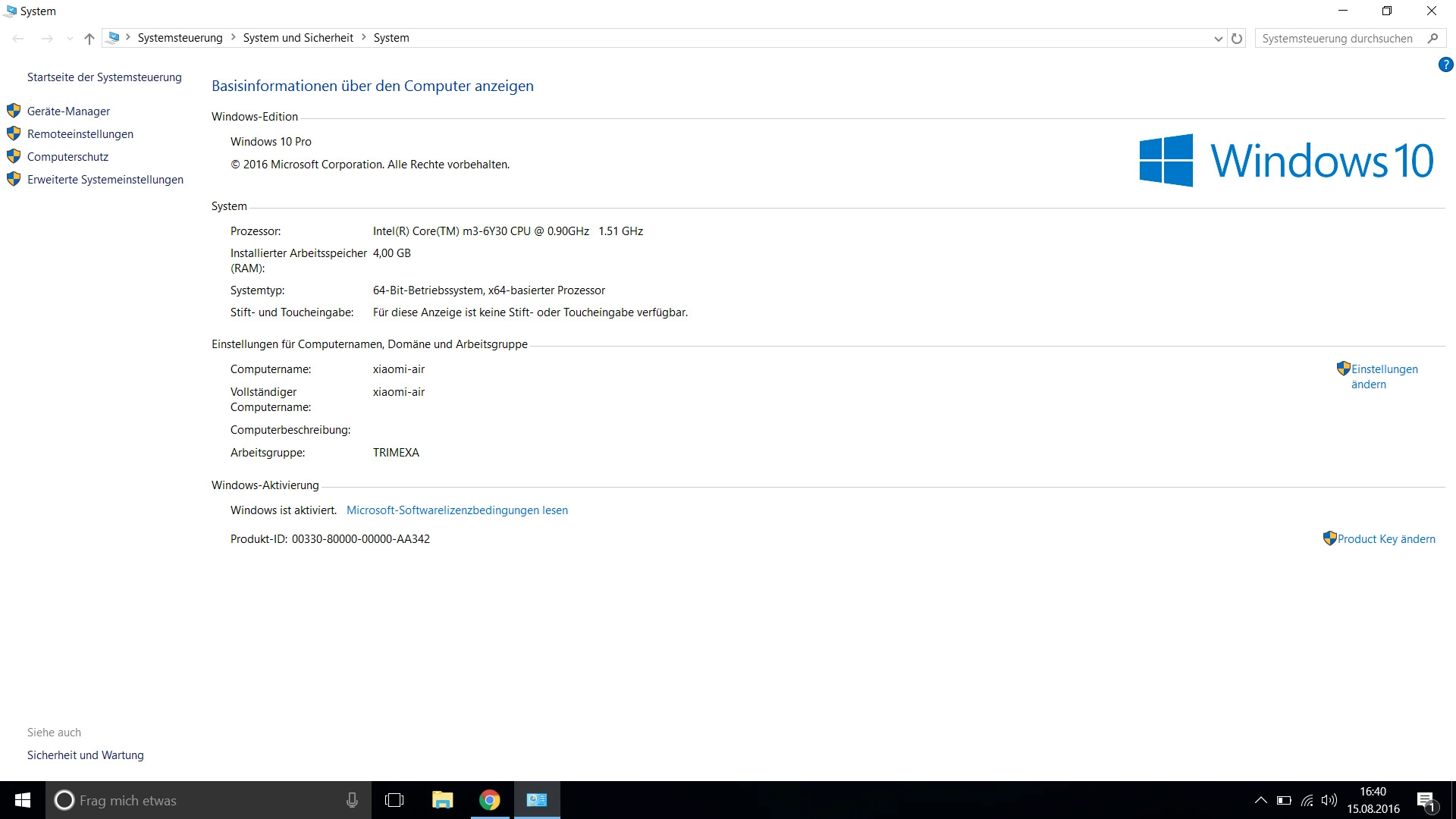Click System window title icon
1456x819 pixels.
click(10, 11)
